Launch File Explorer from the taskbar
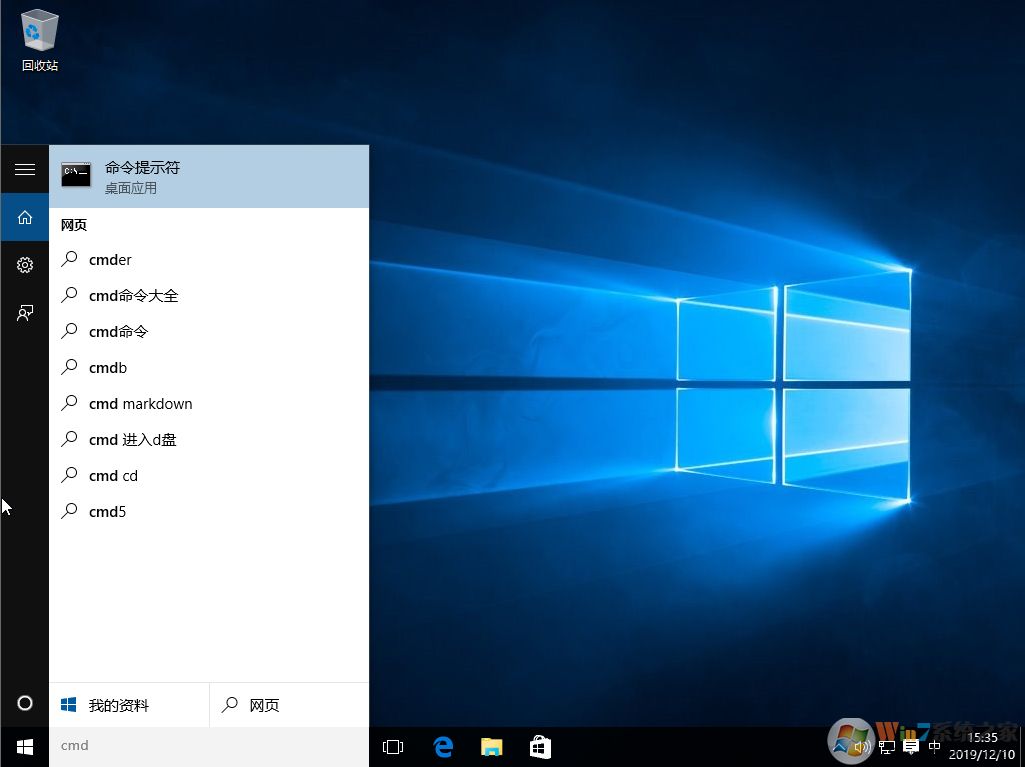1025x767 pixels. (x=491, y=746)
